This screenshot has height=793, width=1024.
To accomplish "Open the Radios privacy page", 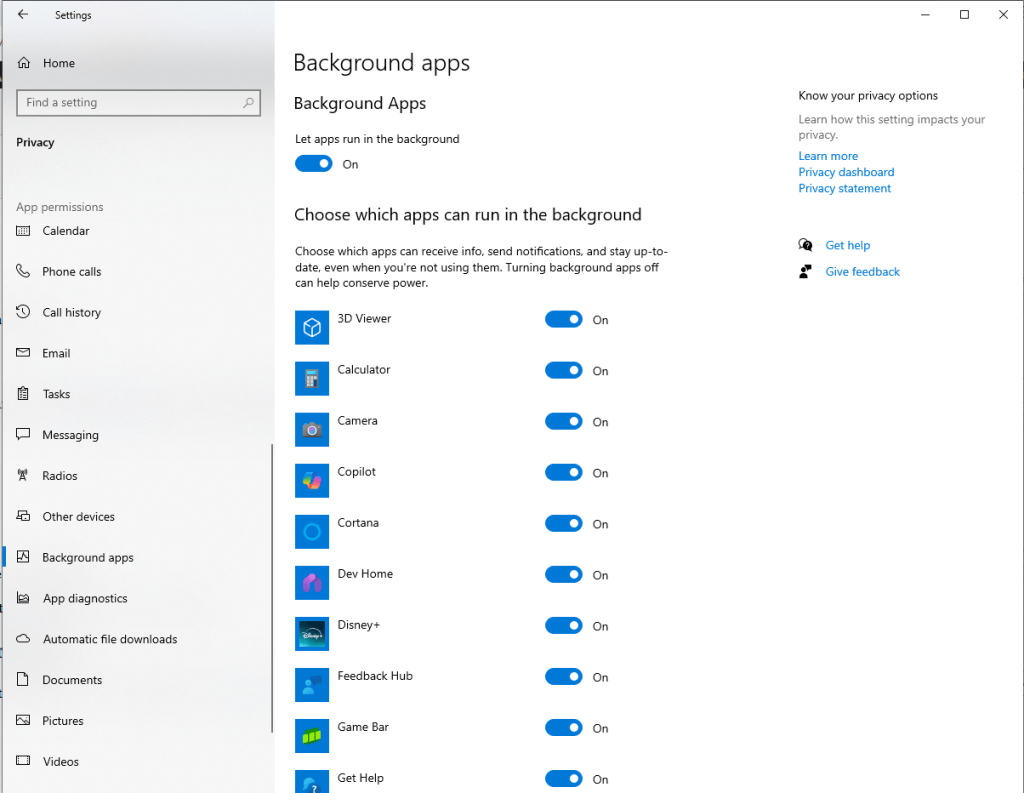I will [x=60, y=476].
